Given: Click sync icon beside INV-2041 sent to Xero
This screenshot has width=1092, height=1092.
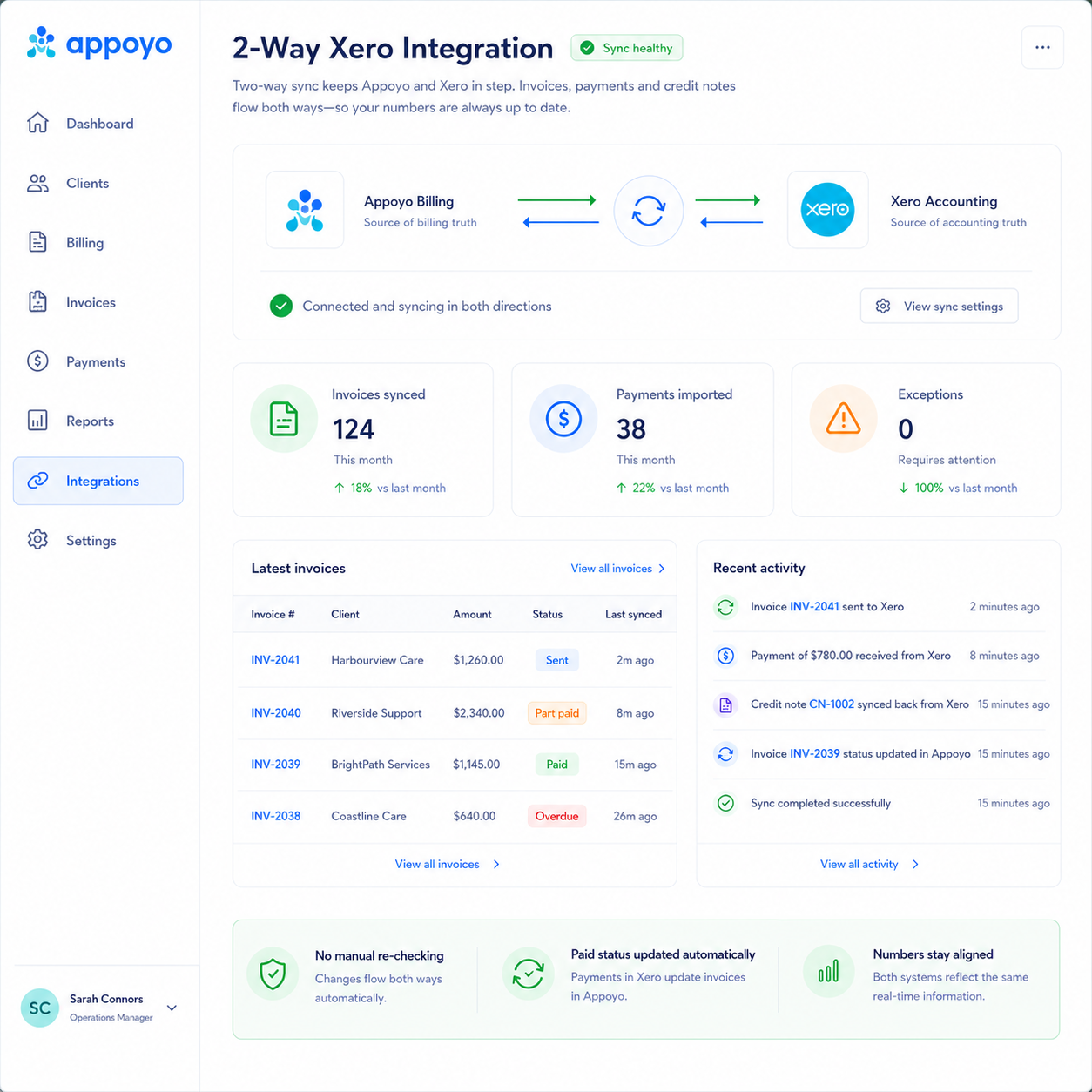Looking at the screenshot, I should point(725,607).
